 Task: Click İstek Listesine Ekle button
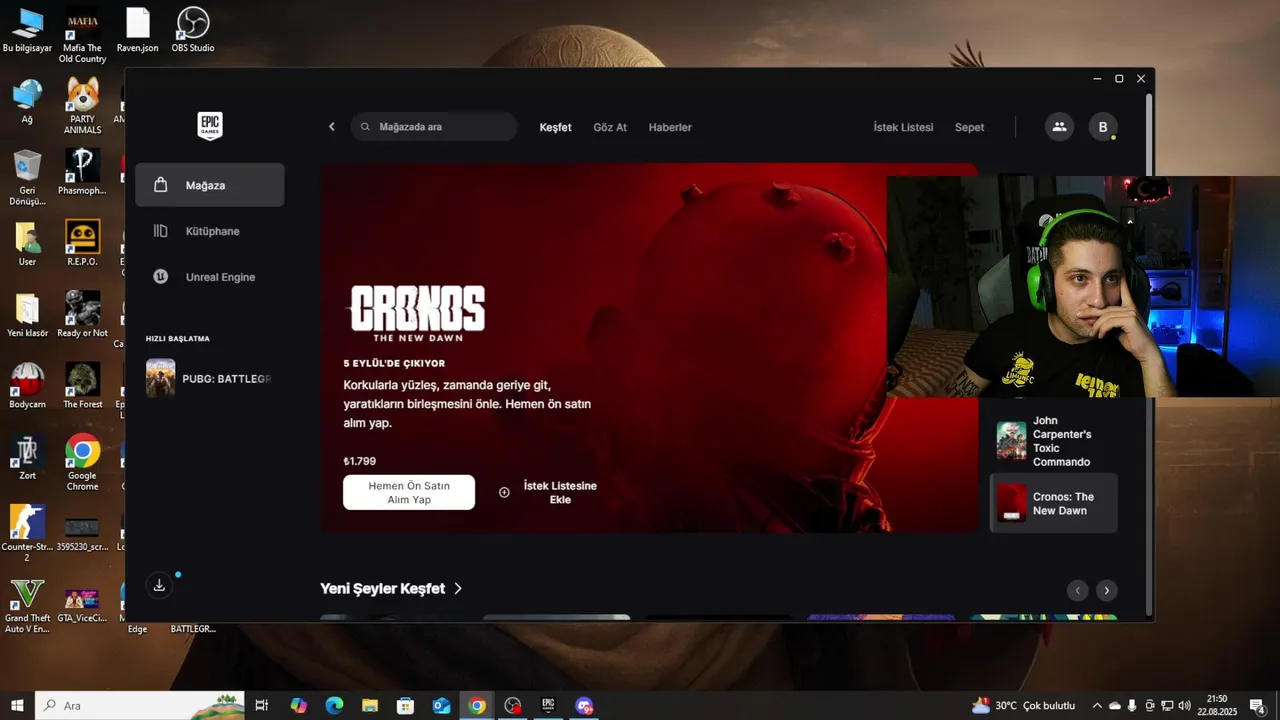pos(548,492)
